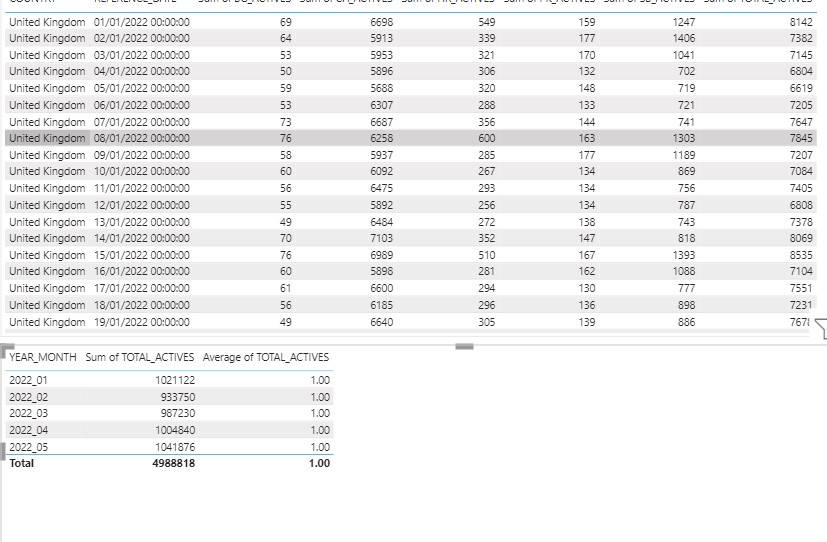Click total actives value 8142
The image size is (827, 542).
click(801, 22)
